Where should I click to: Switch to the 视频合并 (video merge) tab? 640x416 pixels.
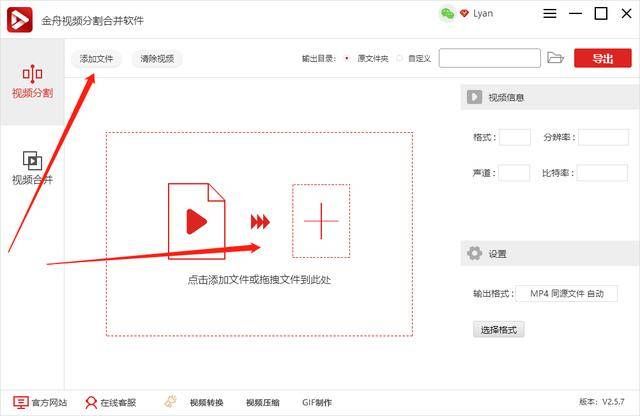(x=32, y=167)
